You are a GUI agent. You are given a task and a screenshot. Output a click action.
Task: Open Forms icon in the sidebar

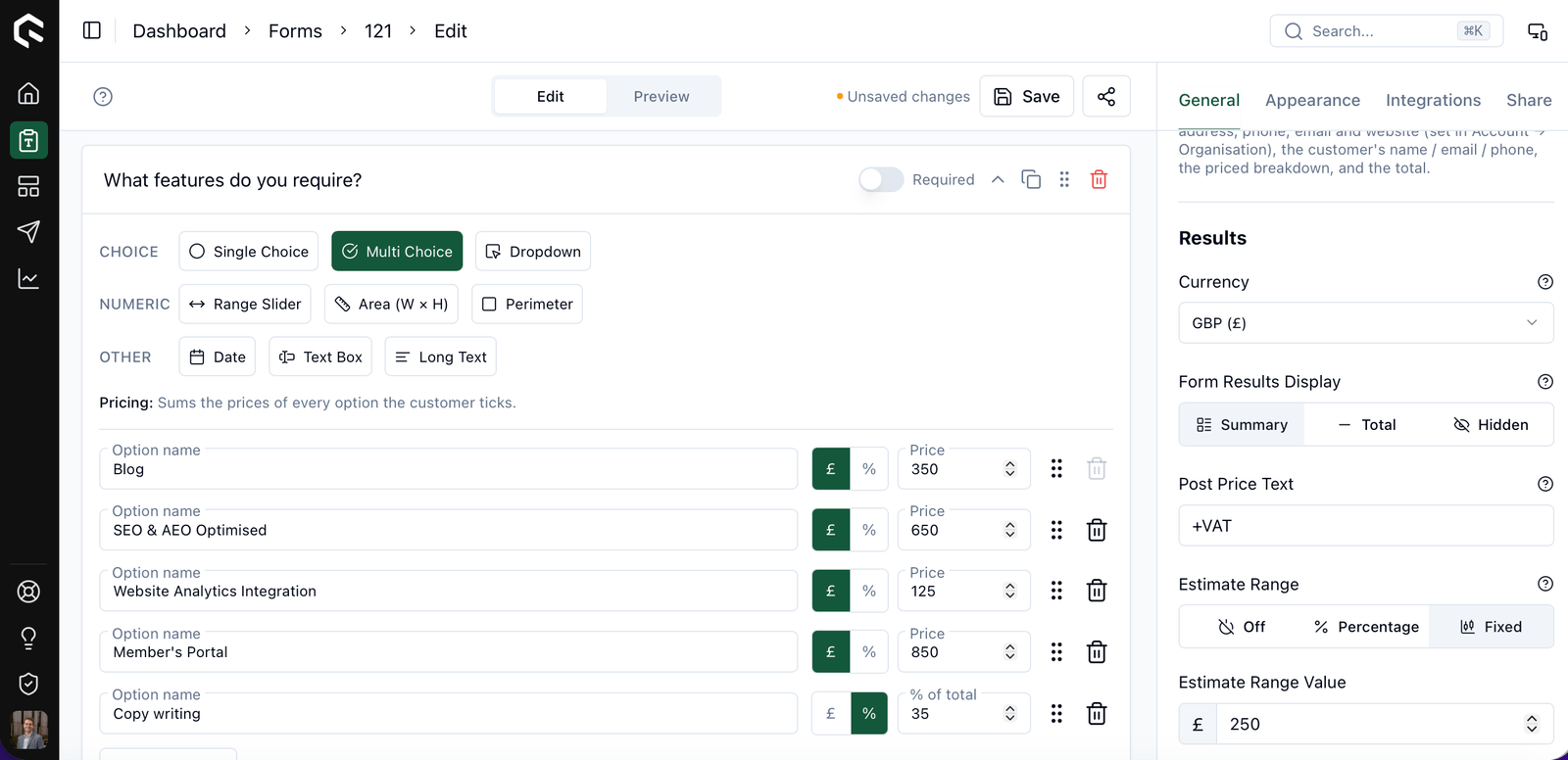[x=29, y=140]
